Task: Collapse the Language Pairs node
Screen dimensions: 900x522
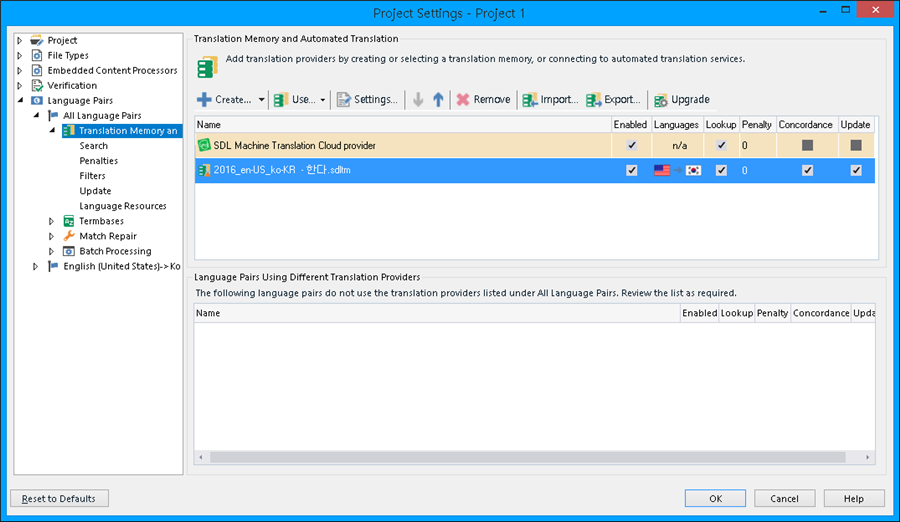Action: click(x=20, y=100)
